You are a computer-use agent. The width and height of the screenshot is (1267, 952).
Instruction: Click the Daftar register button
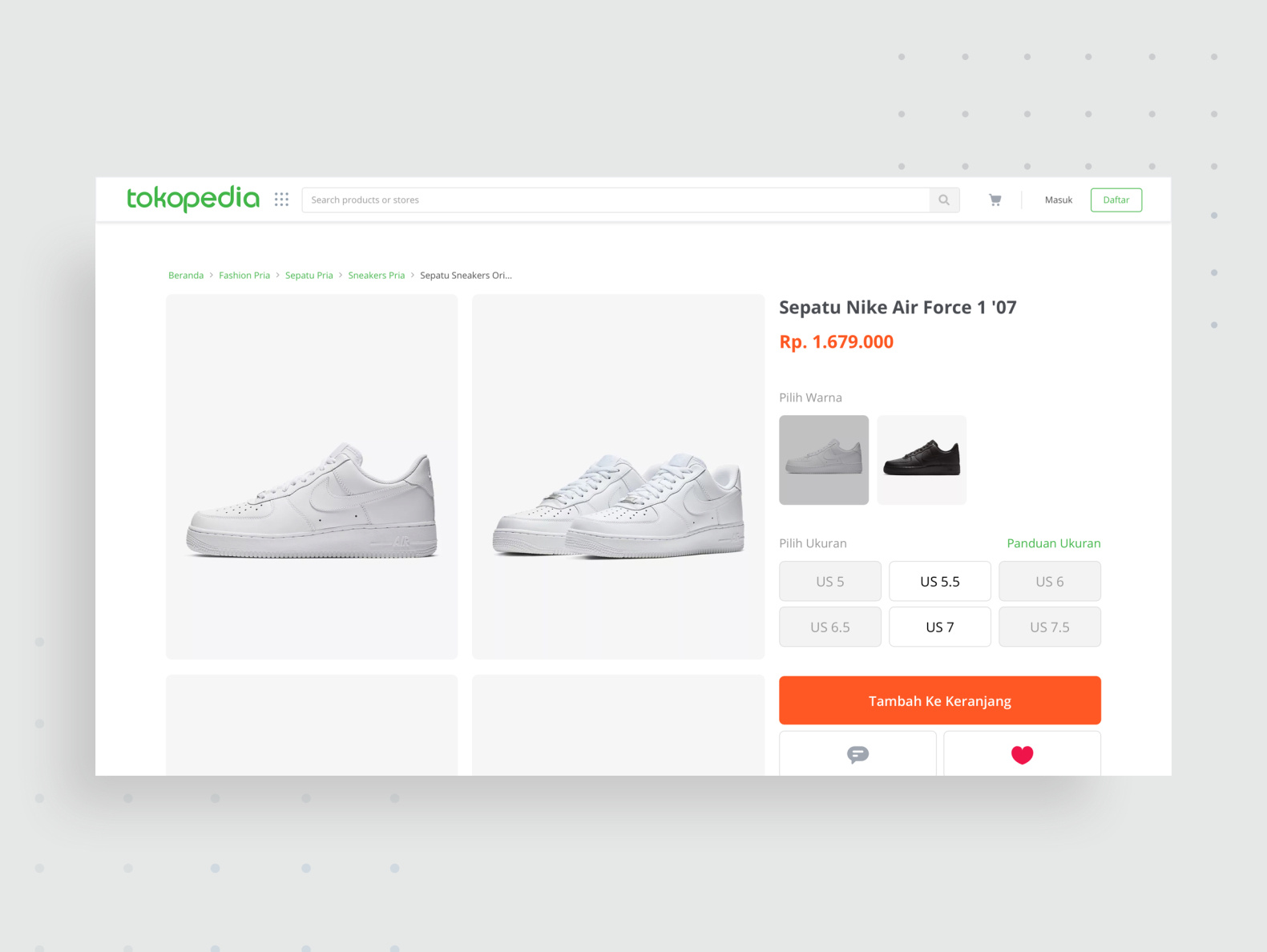point(1116,200)
